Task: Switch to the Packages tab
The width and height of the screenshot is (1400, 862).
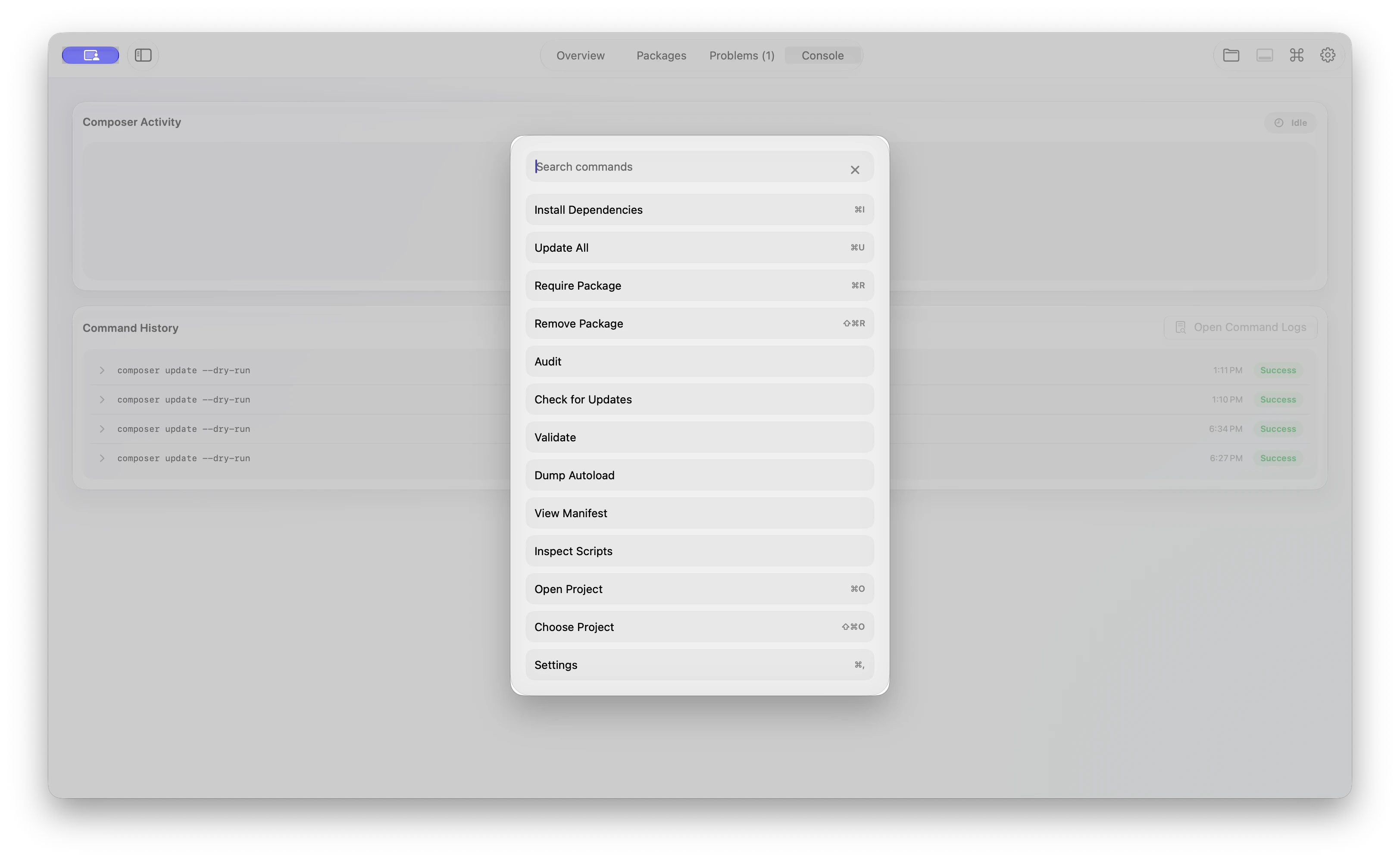Action: point(661,55)
